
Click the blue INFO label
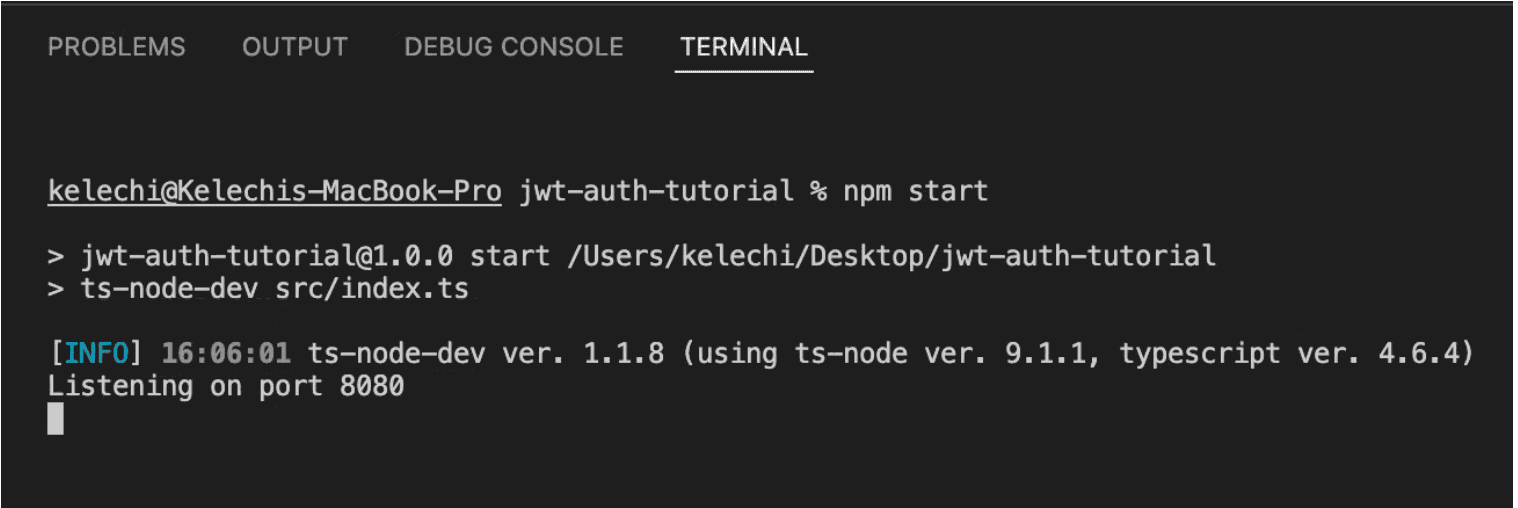click(96, 353)
